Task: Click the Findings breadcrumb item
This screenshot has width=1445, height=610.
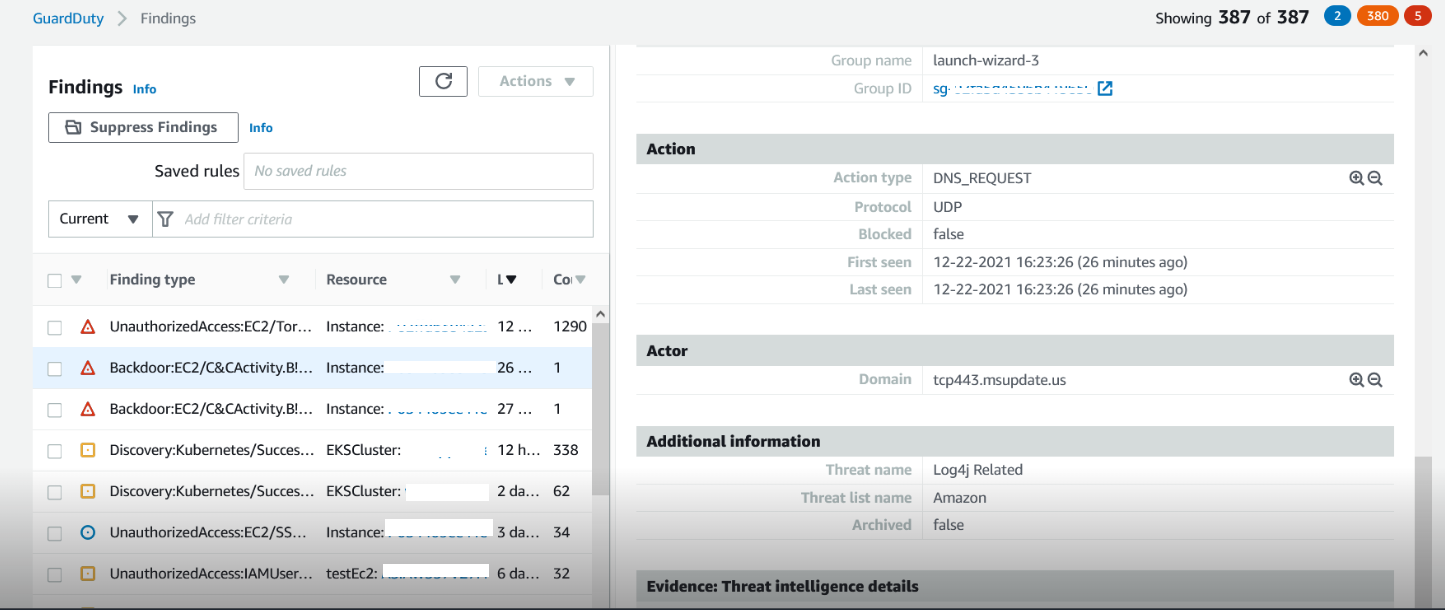Action: [168, 17]
